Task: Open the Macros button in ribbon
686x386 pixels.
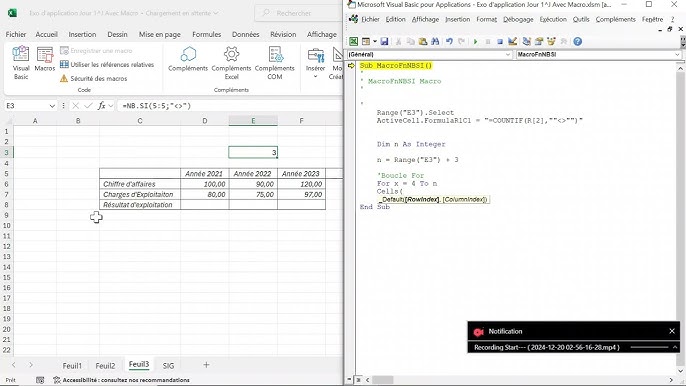Action: [x=45, y=60]
